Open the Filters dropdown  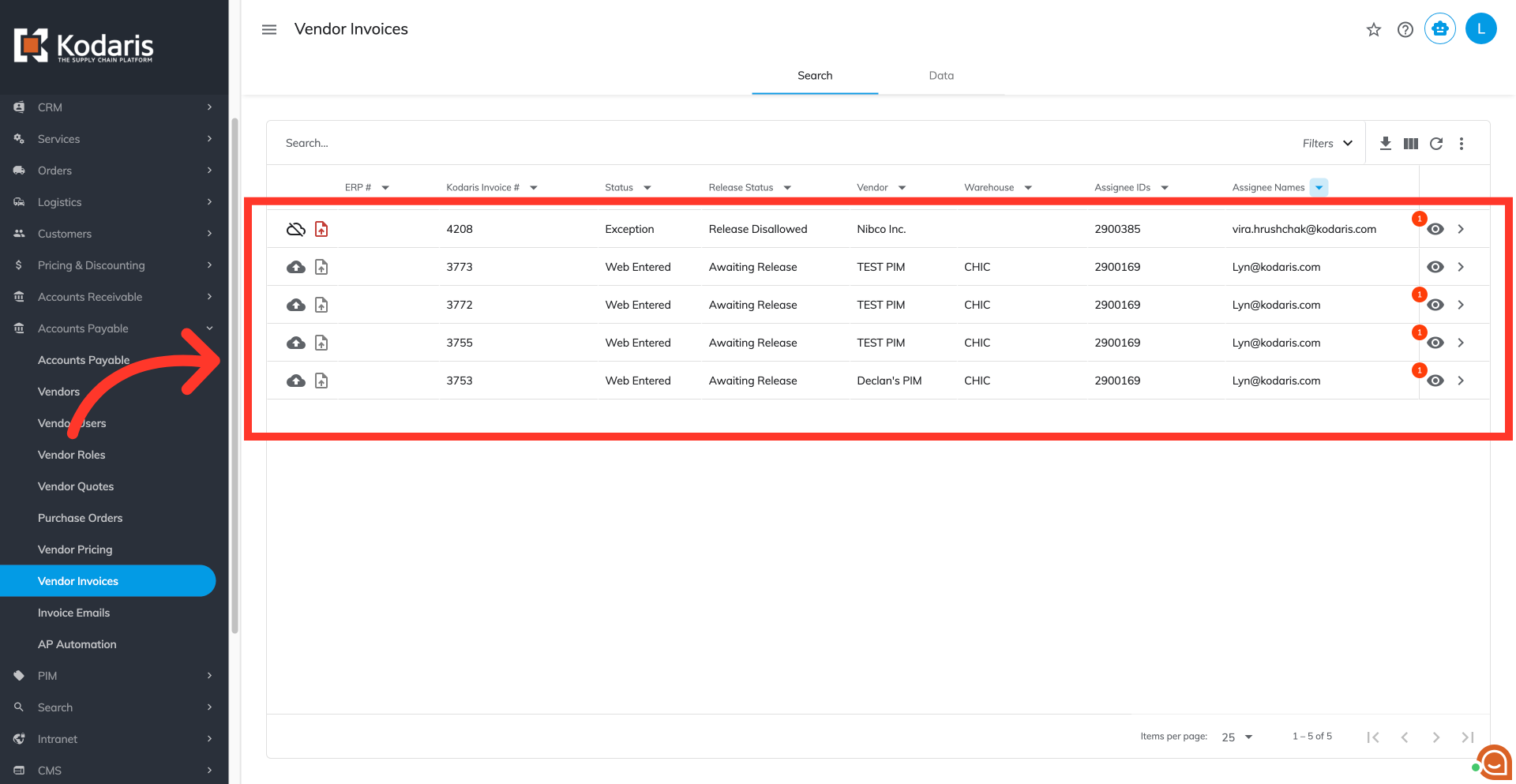tap(1327, 143)
